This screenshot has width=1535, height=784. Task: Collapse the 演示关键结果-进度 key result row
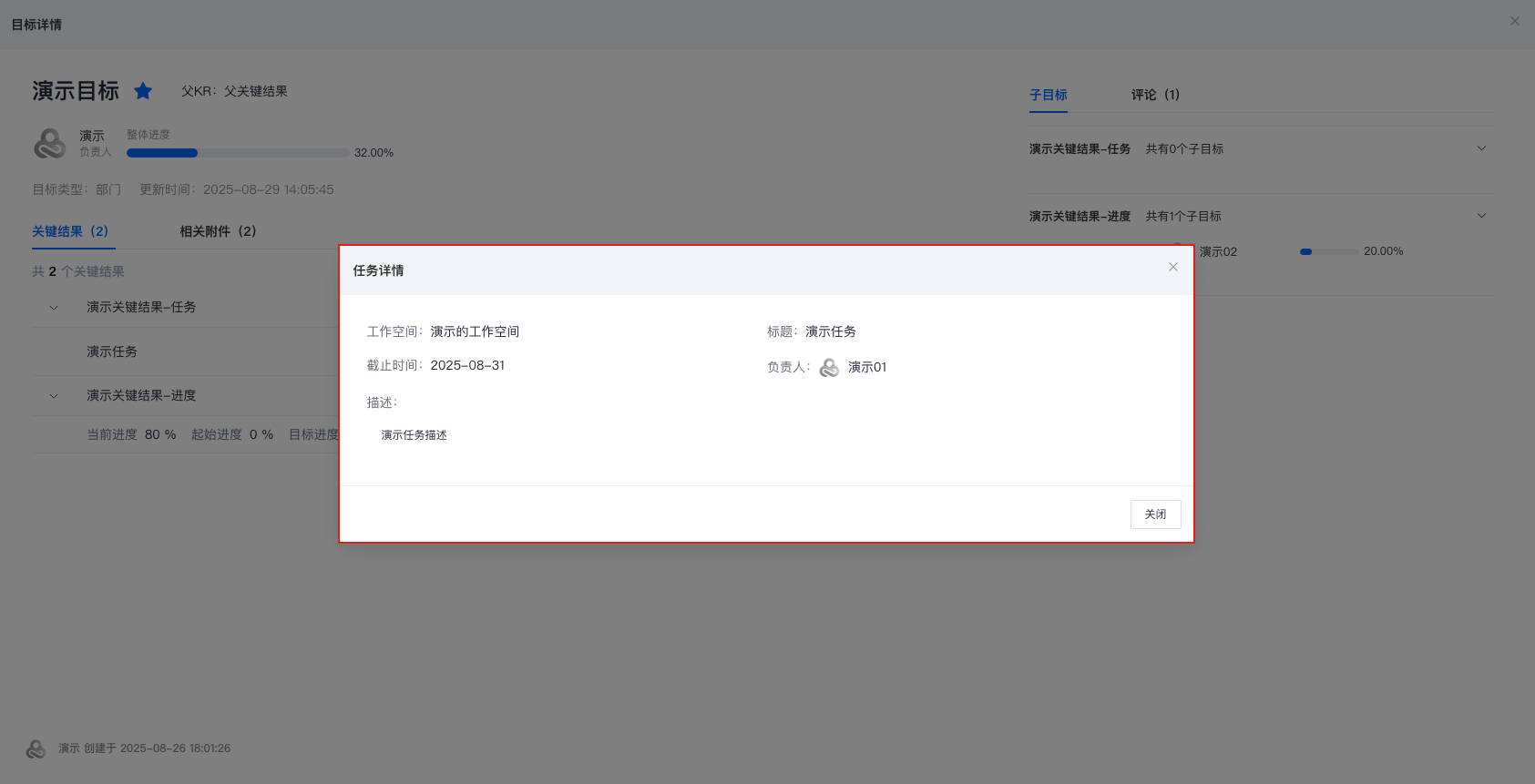(54, 396)
